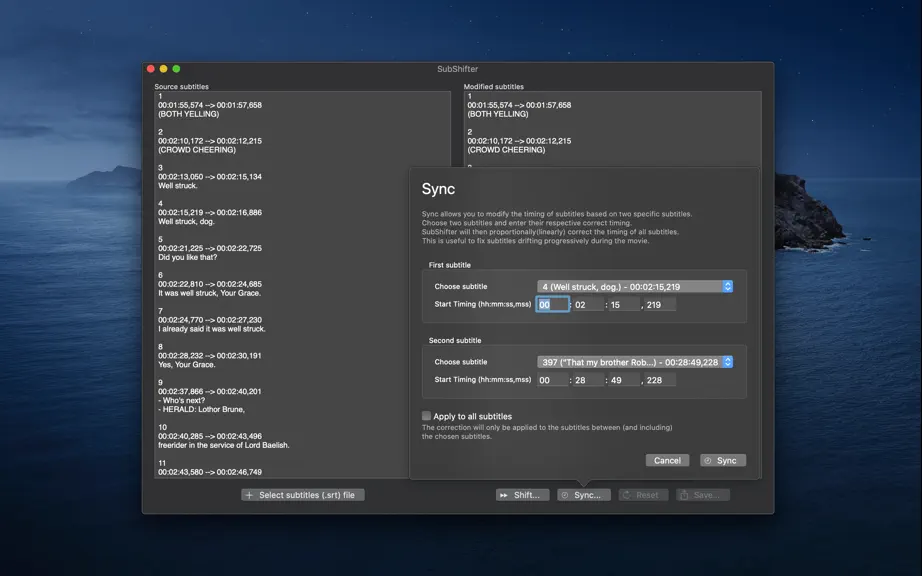Click the first subtitle minutes field showing 02
Viewport: 922px width, 576px height.
pos(589,304)
